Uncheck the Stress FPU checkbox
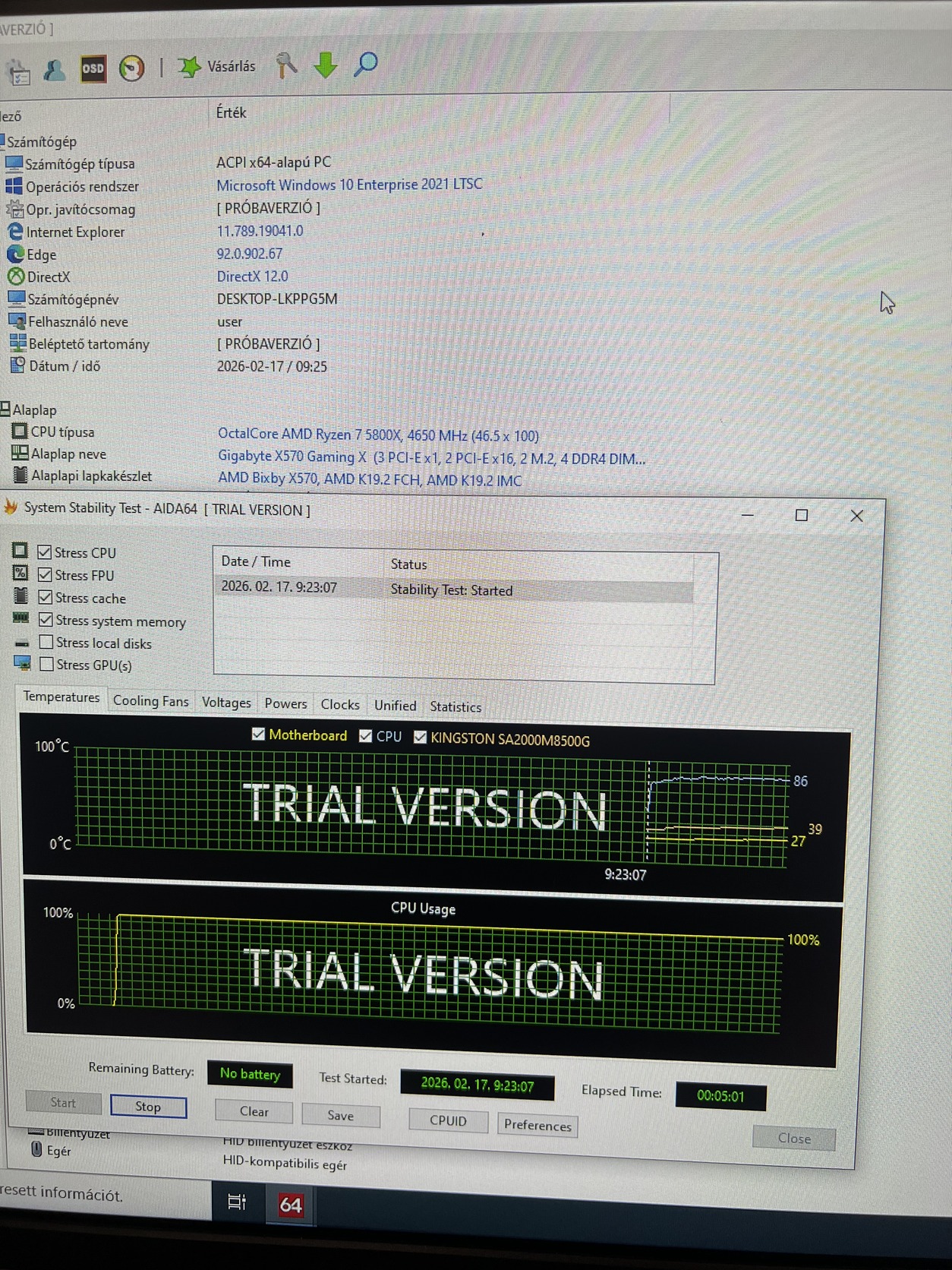The height and width of the screenshot is (1270, 952). (46, 574)
